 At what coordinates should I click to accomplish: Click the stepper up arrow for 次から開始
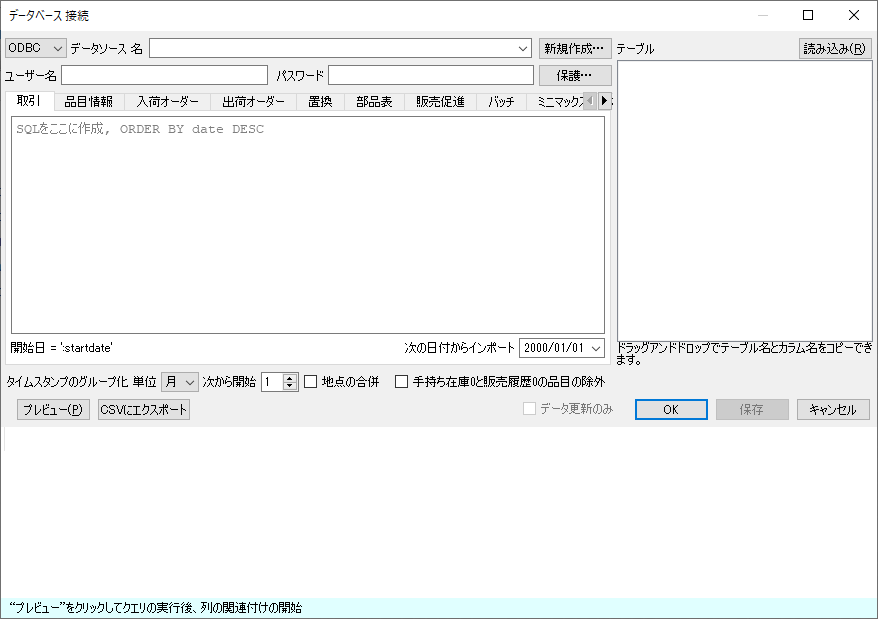coord(290,377)
